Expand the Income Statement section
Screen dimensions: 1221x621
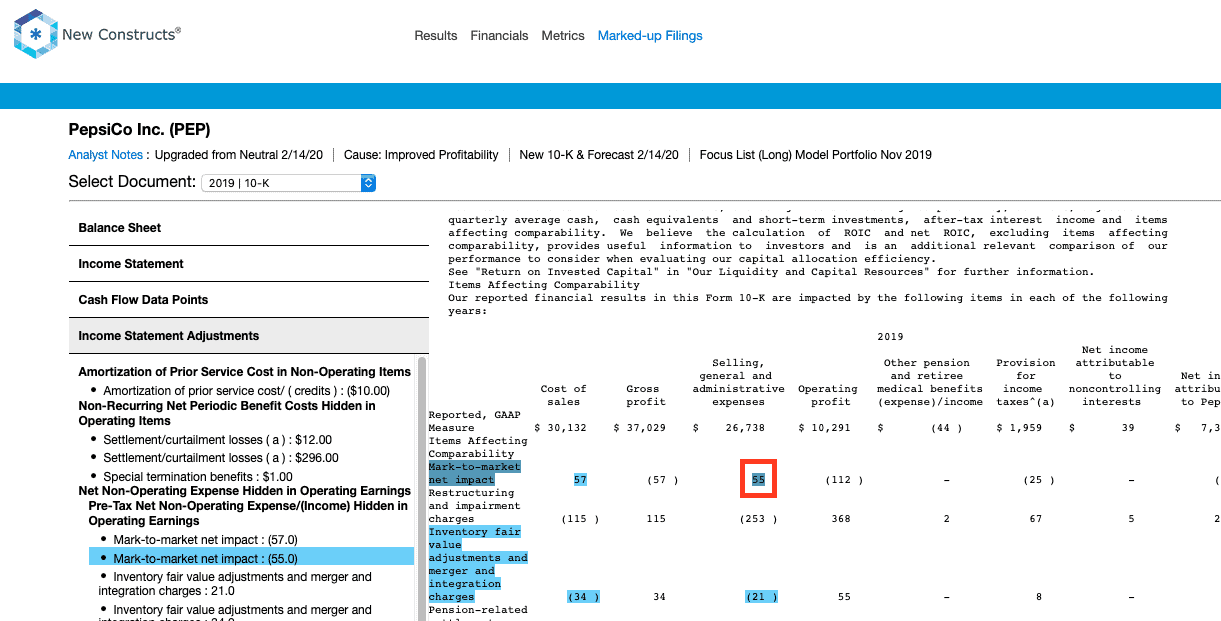249,264
